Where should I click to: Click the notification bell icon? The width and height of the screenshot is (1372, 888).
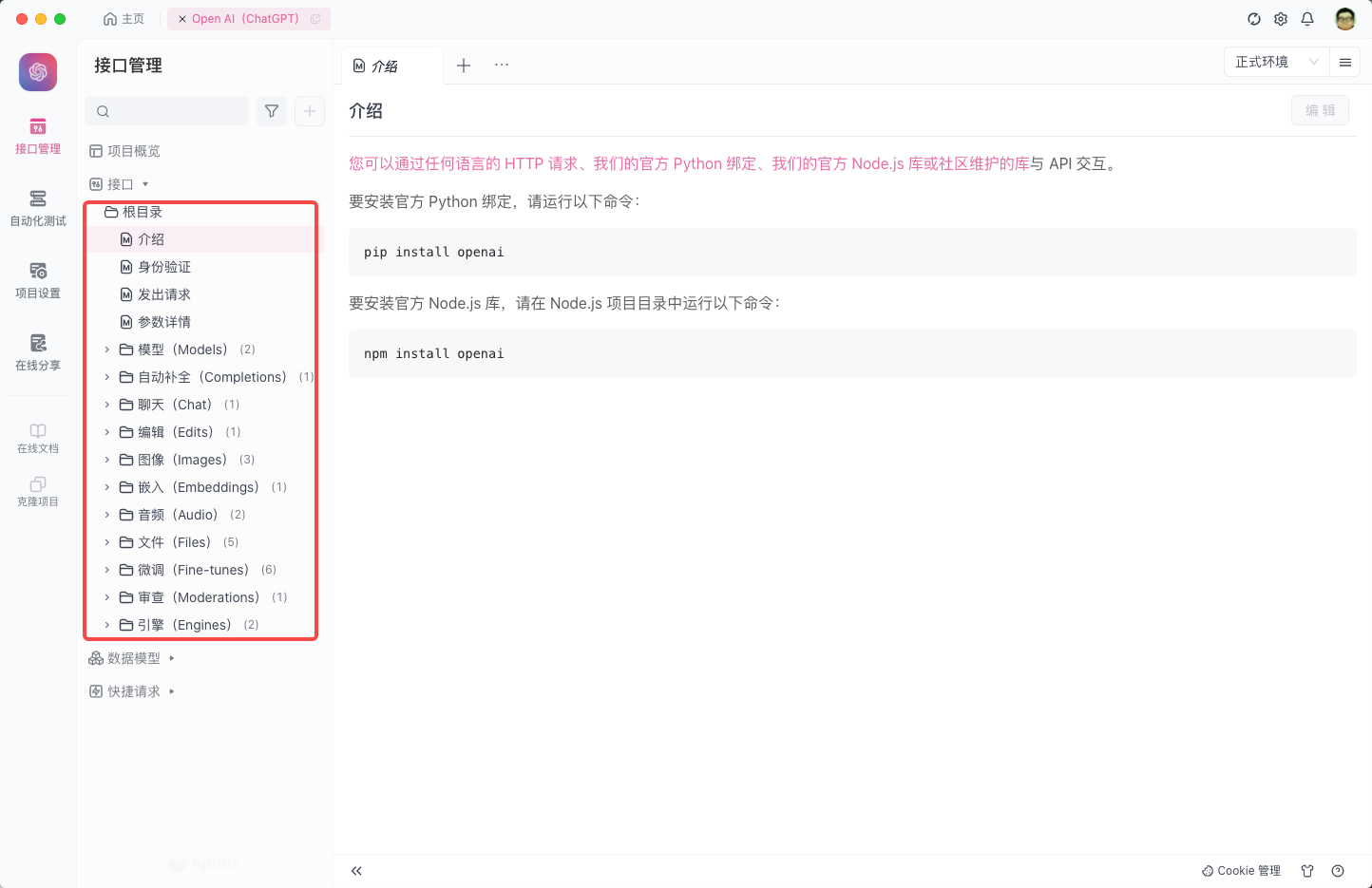pyautogui.click(x=1307, y=18)
